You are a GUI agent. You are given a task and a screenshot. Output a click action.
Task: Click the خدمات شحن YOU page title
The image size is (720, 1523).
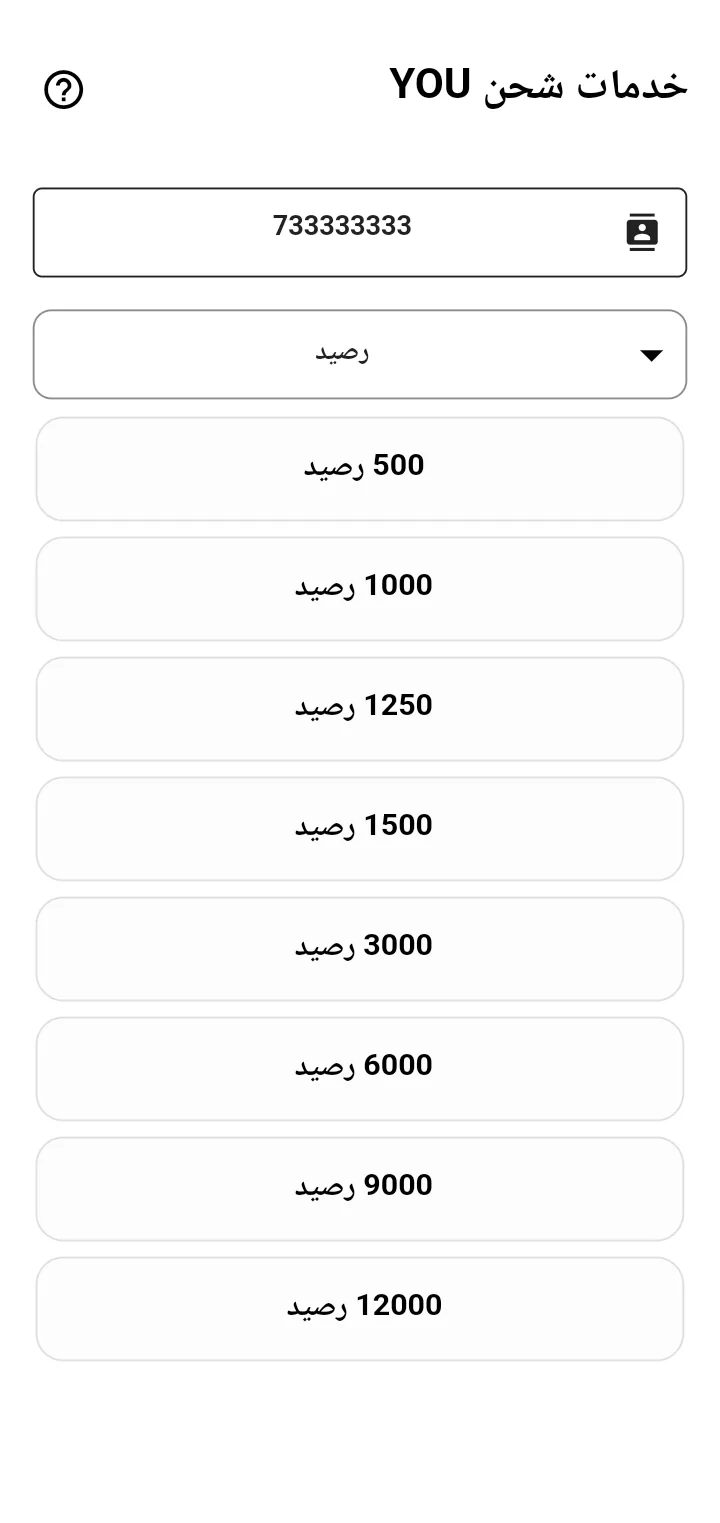pyautogui.click(x=539, y=86)
